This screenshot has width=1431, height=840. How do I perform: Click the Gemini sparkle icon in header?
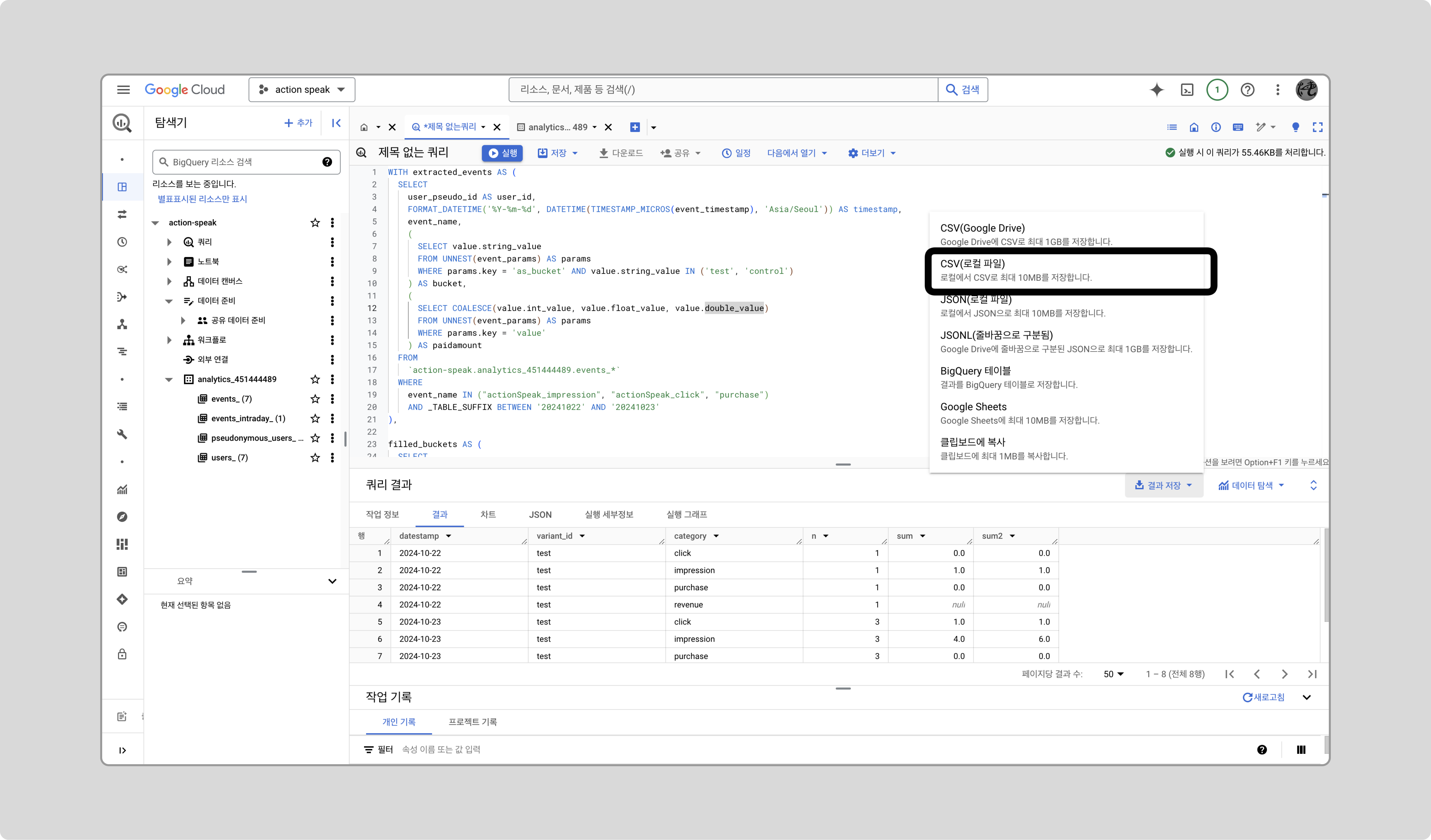[1157, 90]
